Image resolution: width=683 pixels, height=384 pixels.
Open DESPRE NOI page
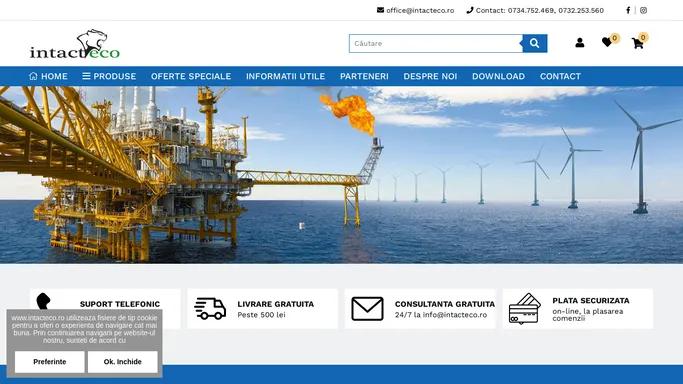(x=430, y=76)
